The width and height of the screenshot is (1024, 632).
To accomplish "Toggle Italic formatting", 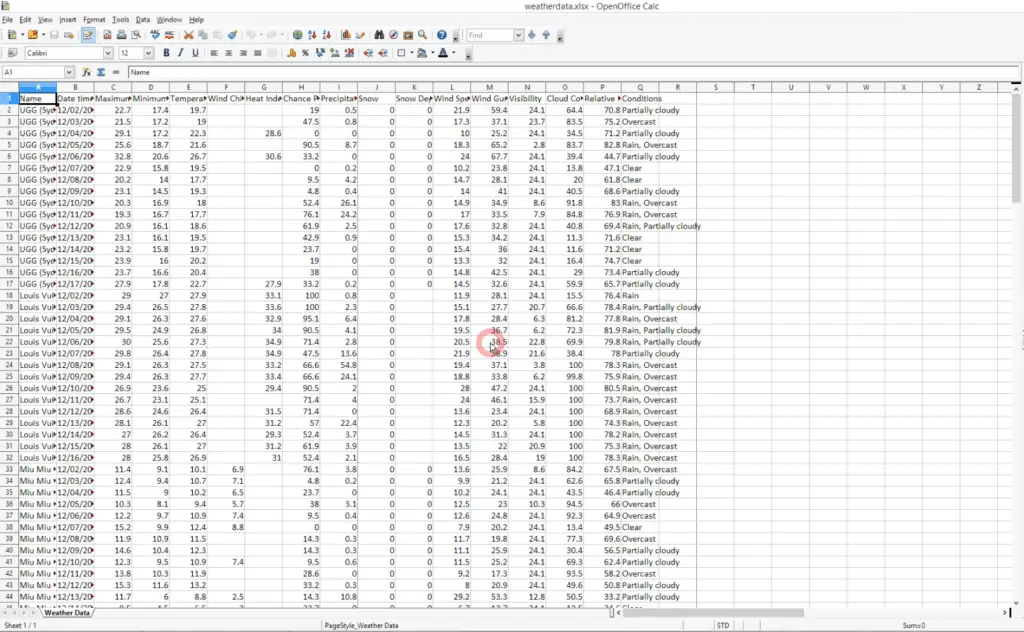I will (x=180, y=53).
